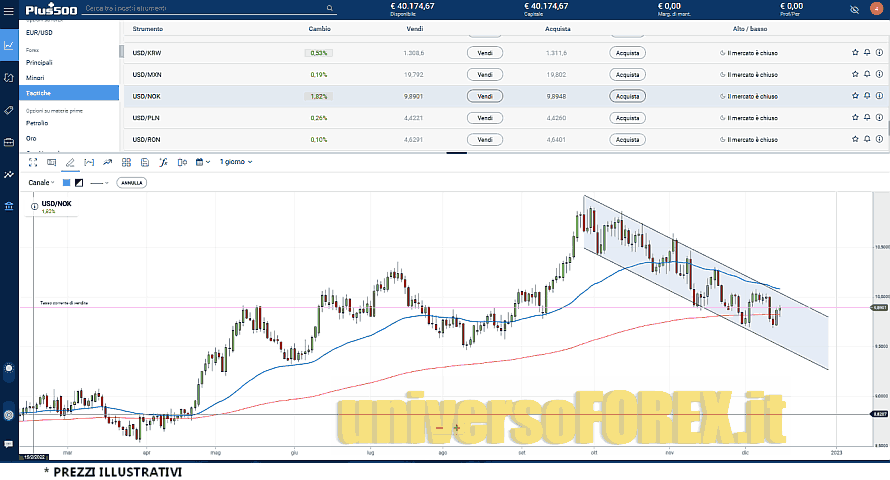
Task: Select Petrolio in the sidebar list
Action: click(x=37, y=122)
